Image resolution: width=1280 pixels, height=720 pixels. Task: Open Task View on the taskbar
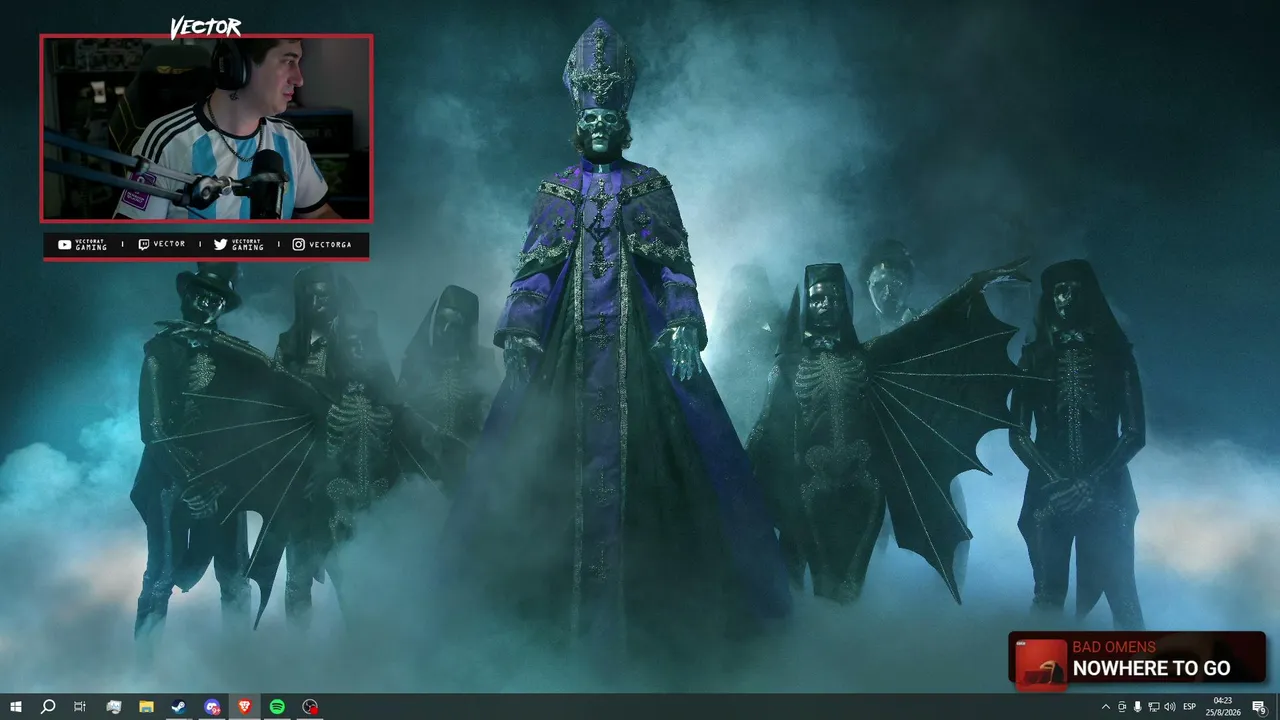pos(80,707)
